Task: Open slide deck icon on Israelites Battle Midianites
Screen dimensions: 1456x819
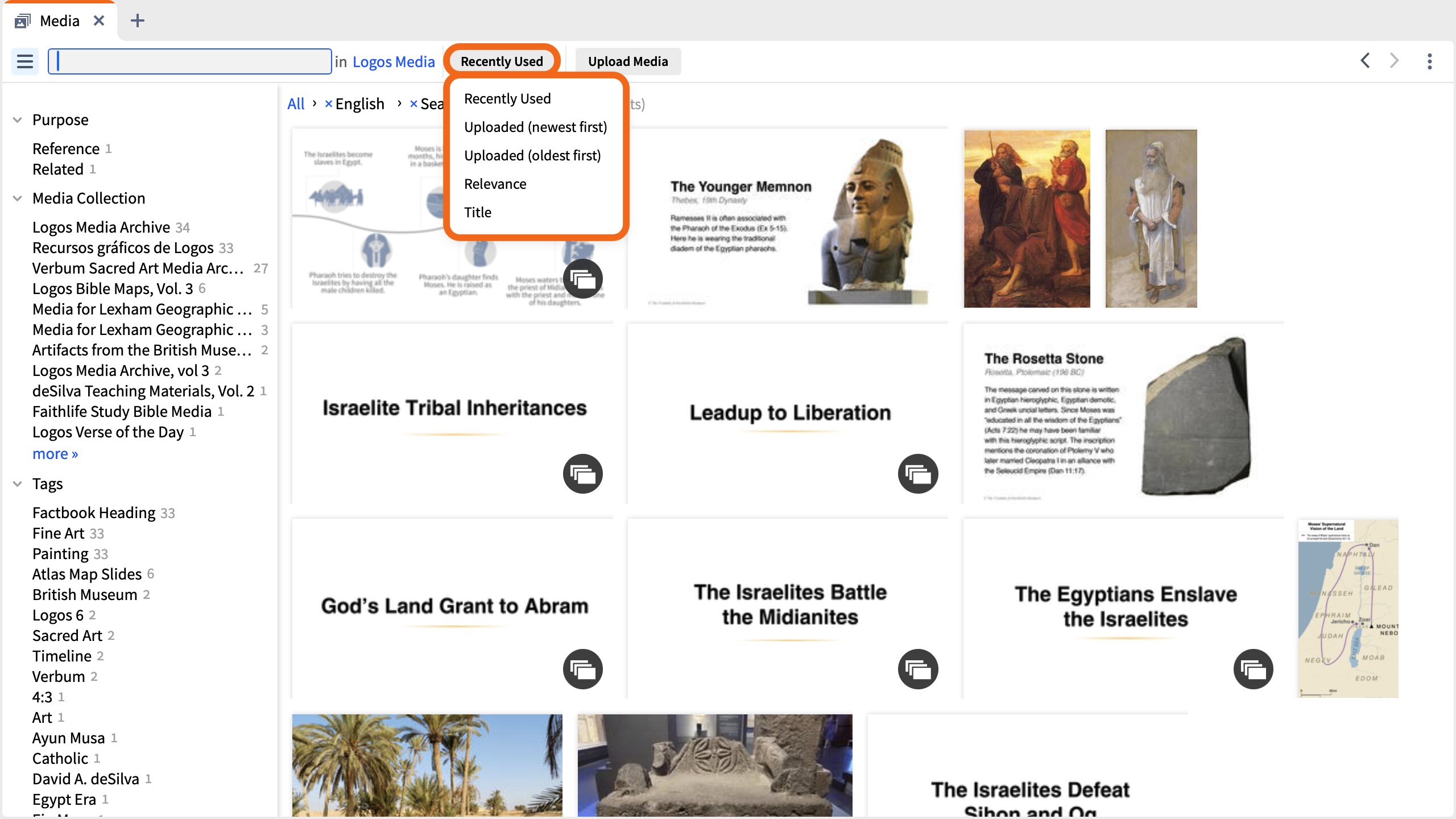Action: 918,669
